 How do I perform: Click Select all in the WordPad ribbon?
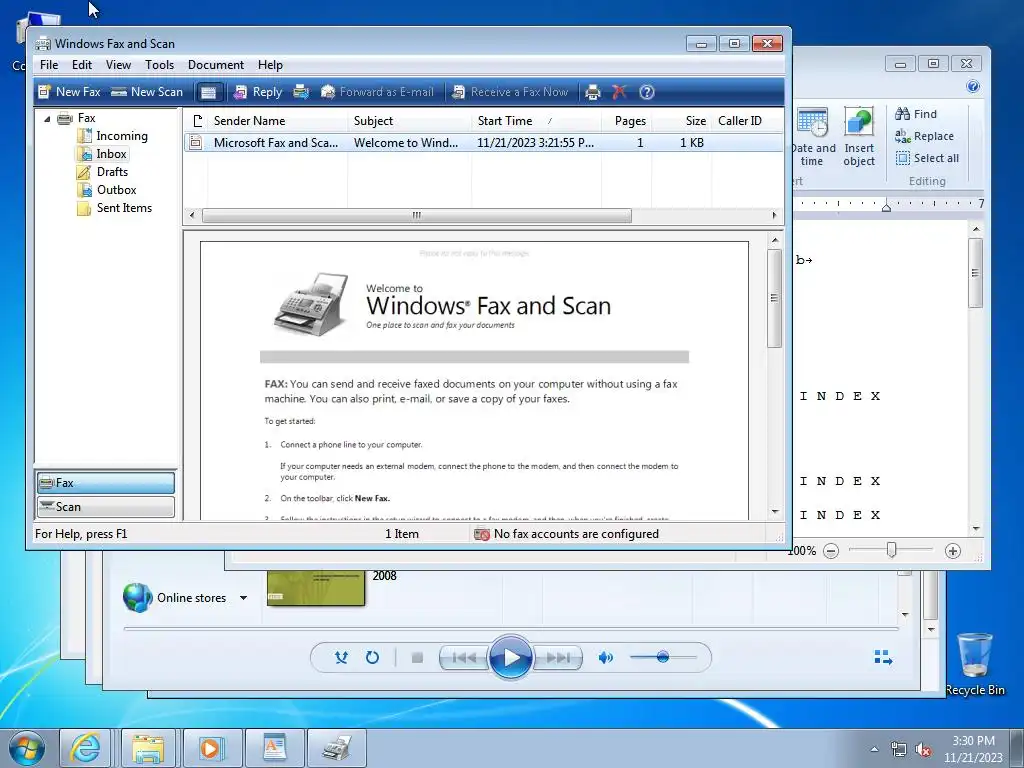pyautogui.click(x=927, y=158)
